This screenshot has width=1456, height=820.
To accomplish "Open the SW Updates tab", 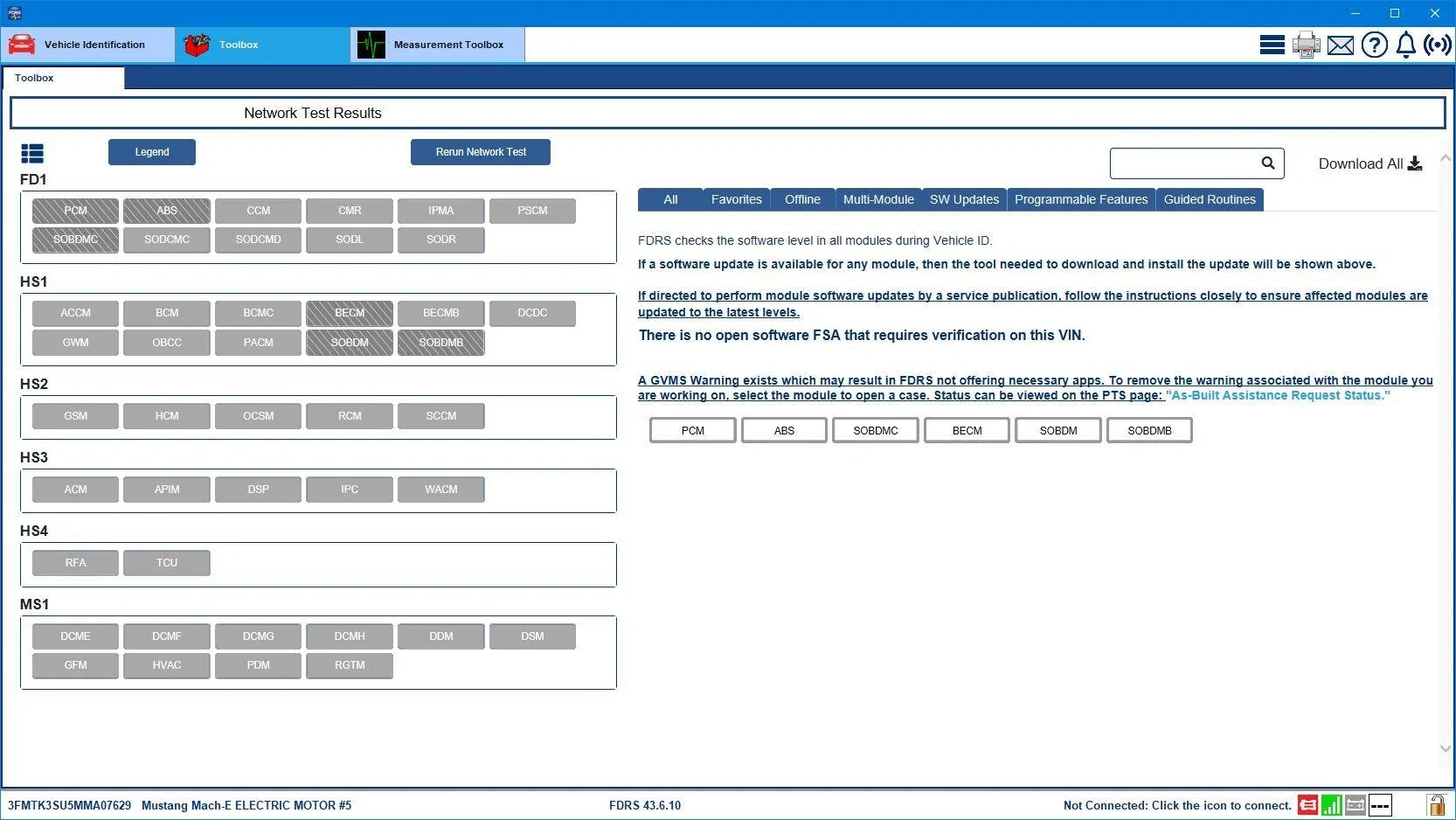I will click(x=964, y=199).
